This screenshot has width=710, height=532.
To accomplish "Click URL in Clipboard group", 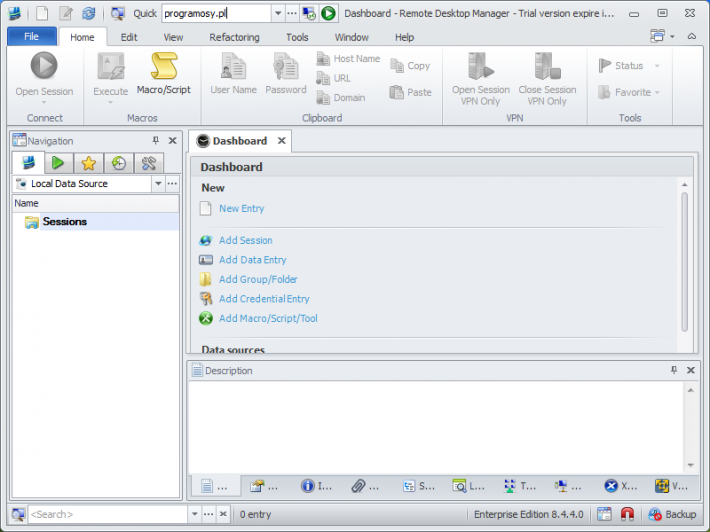I will pos(334,78).
